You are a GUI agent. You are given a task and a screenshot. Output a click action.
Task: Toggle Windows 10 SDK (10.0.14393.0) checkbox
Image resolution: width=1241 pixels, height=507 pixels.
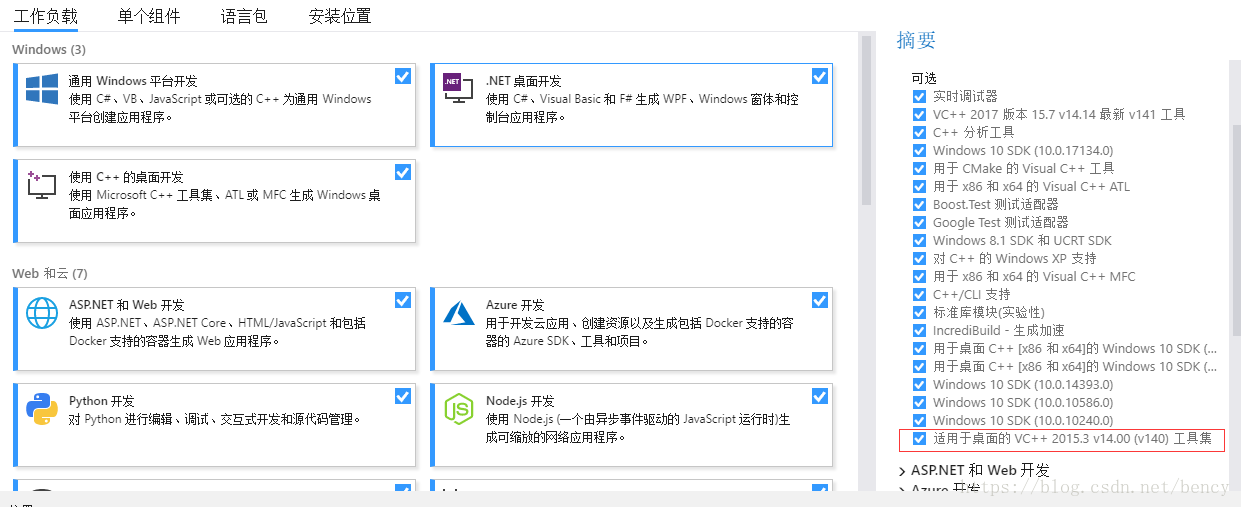(919, 384)
